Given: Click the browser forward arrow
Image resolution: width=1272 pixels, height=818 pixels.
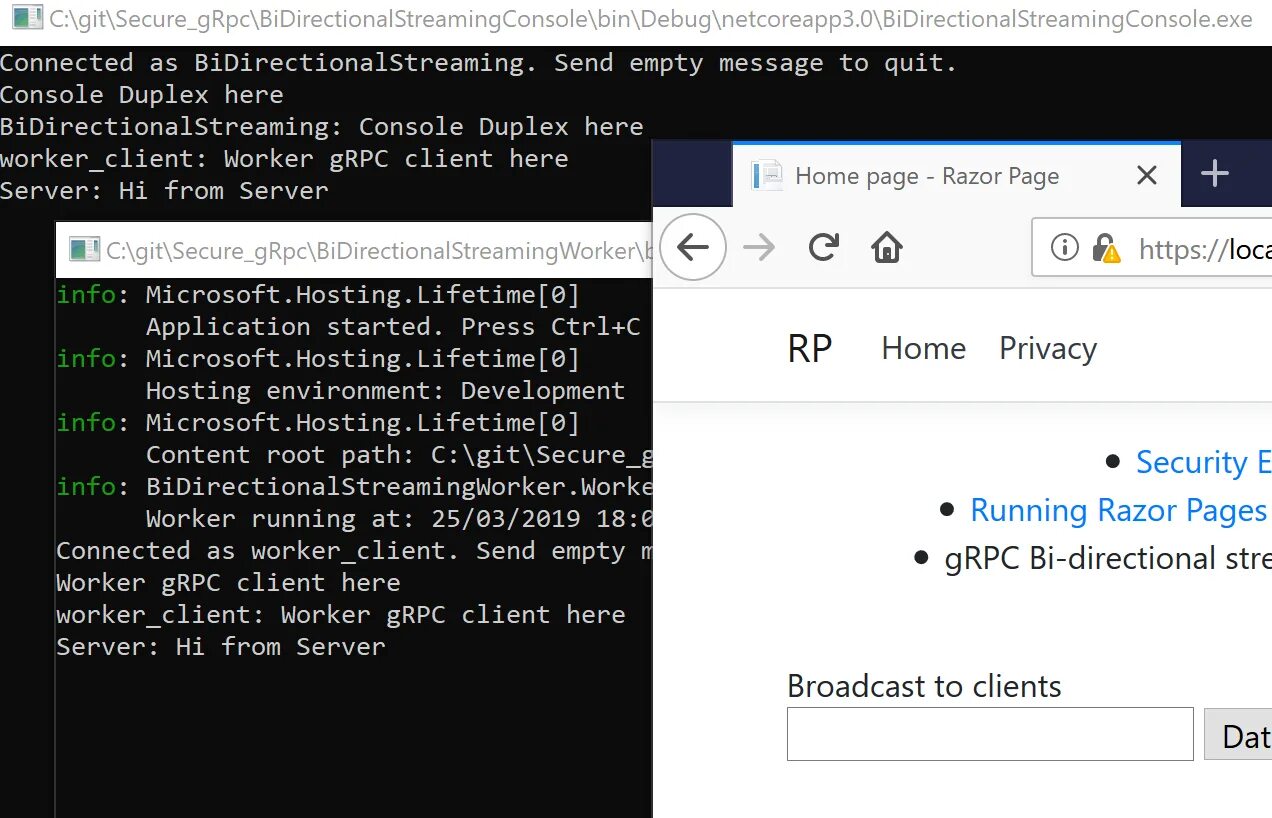Looking at the screenshot, I should (x=760, y=247).
